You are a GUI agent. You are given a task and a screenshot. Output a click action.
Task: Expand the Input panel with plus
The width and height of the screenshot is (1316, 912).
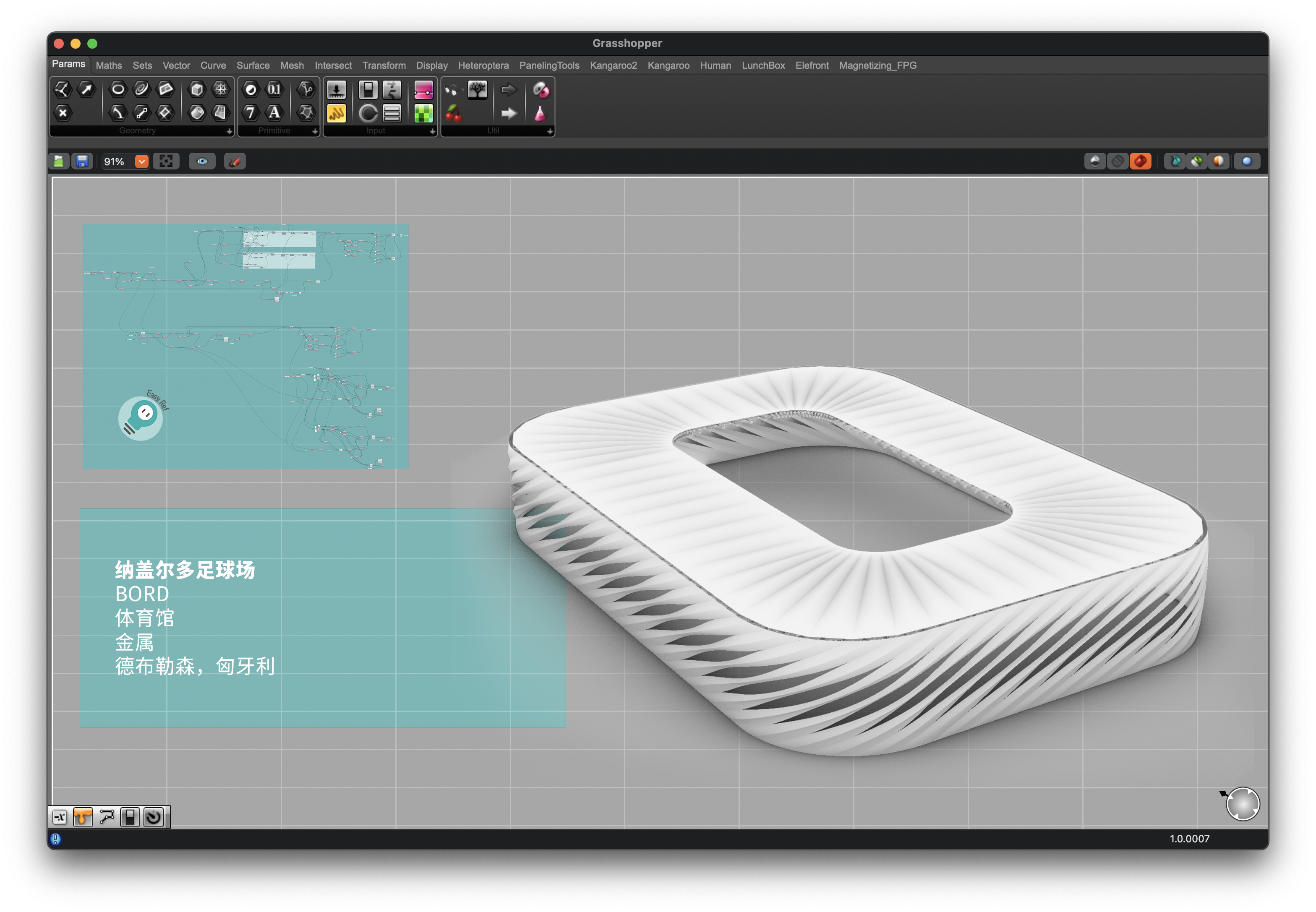click(x=432, y=131)
